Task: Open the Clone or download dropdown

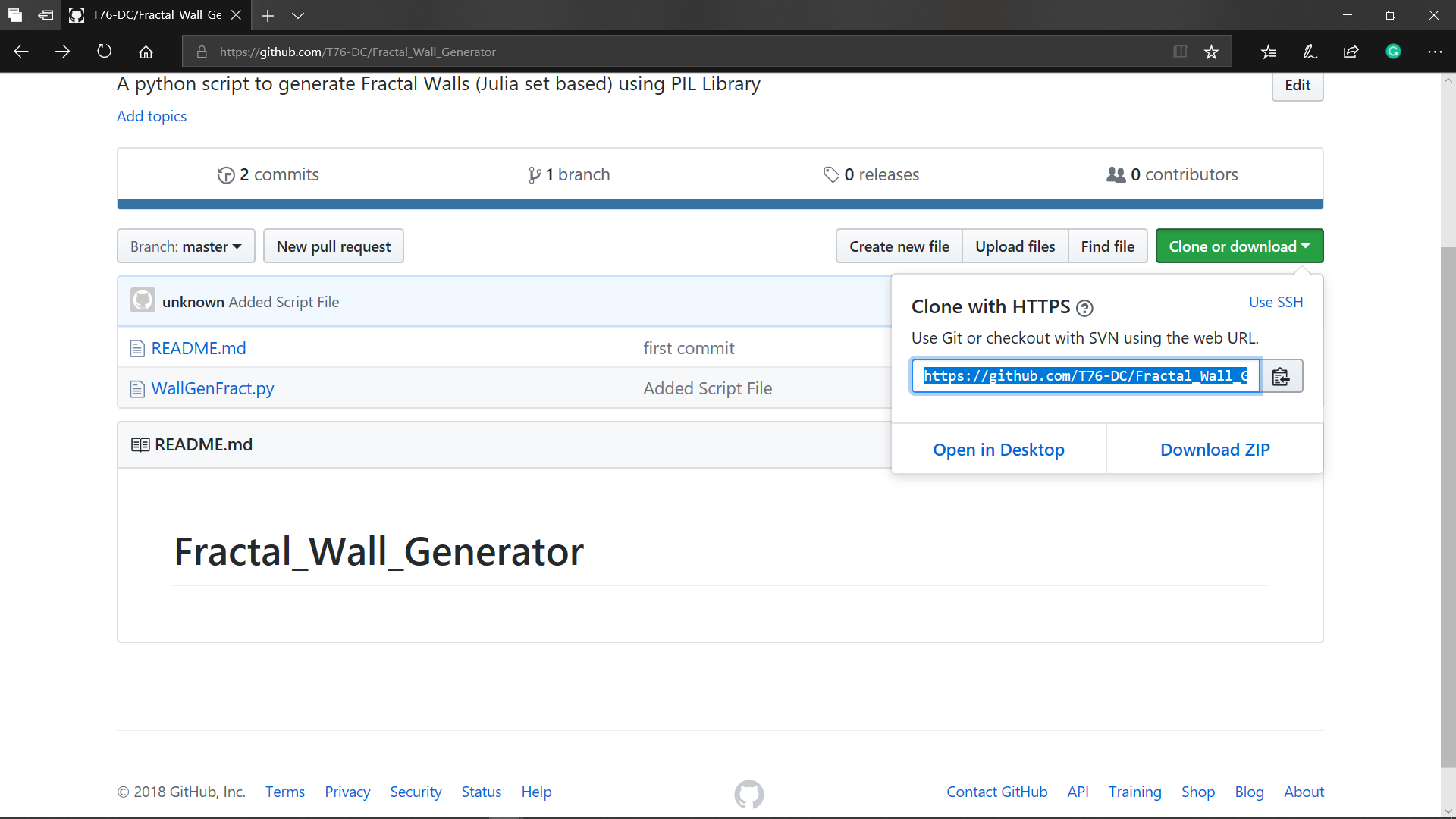Action: coord(1239,246)
